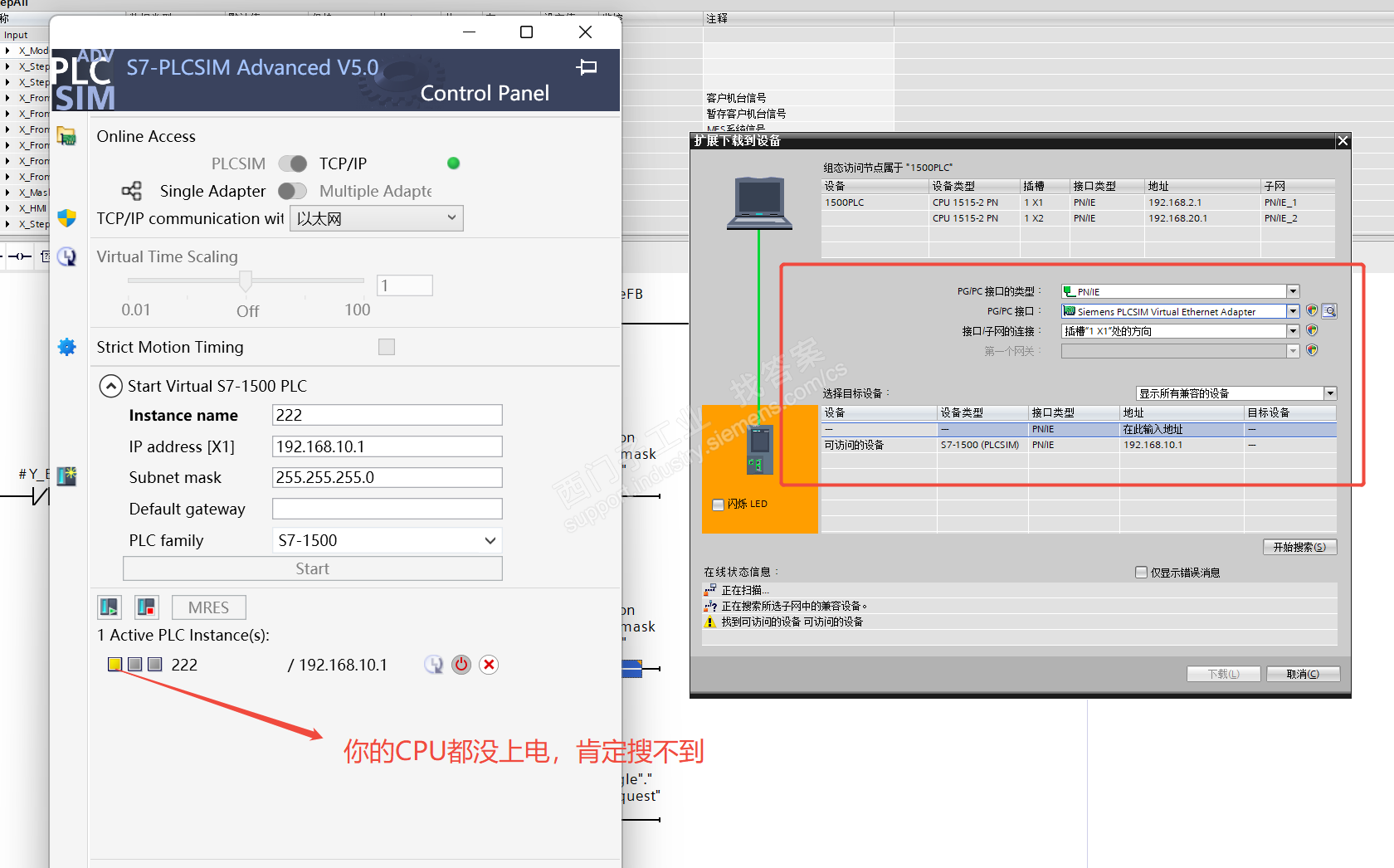Click the 取消 button
This screenshot has height=868, width=1394.
click(1303, 674)
